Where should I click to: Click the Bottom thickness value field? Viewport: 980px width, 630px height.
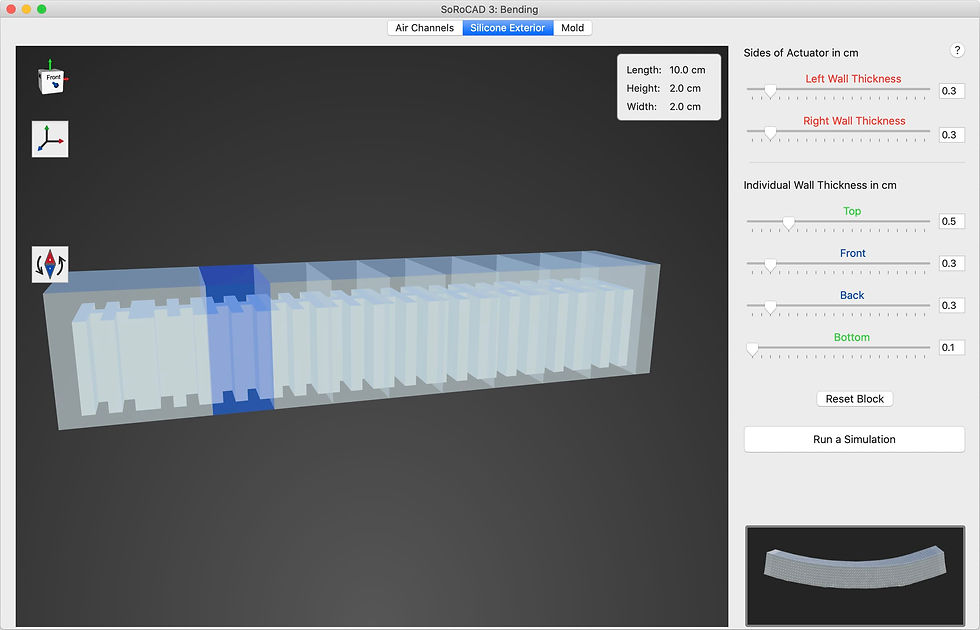[951, 348]
